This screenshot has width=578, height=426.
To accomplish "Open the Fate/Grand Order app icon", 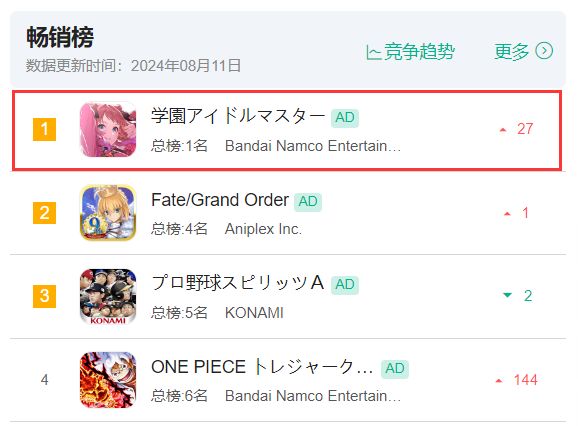I will point(108,213).
